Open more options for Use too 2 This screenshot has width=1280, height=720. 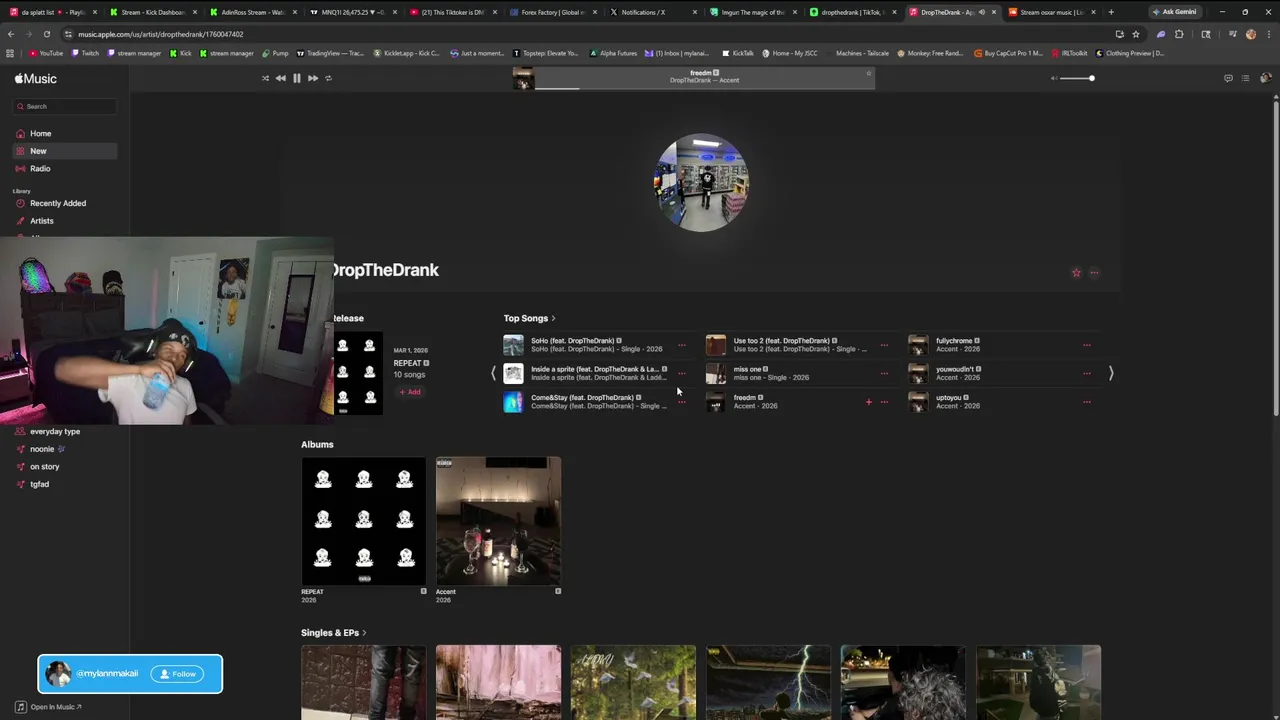coord(884,346)
